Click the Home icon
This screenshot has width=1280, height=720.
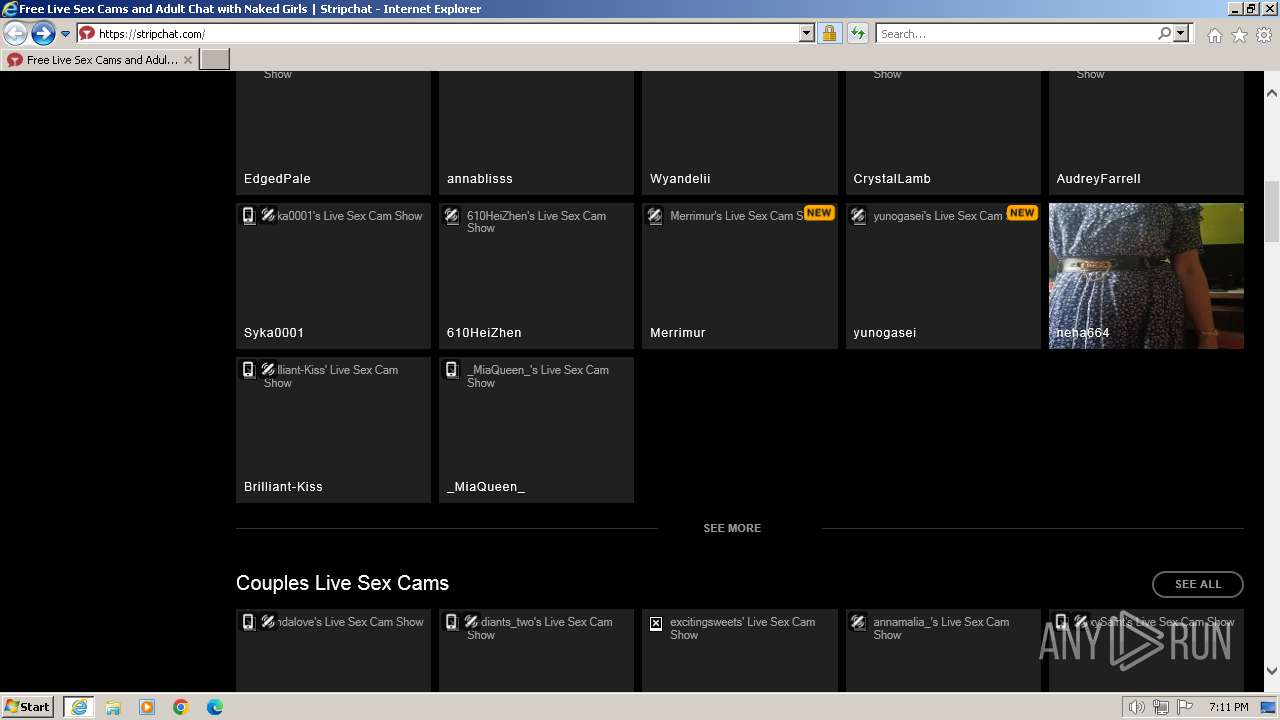click(x=1214, y=35)
